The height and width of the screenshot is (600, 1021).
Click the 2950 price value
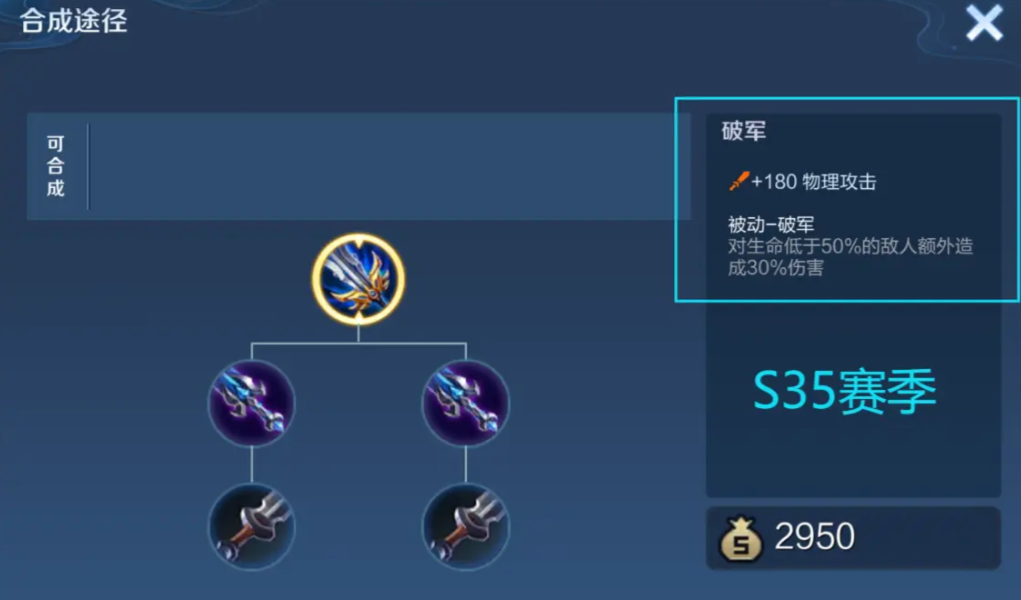tap(815, 537)
